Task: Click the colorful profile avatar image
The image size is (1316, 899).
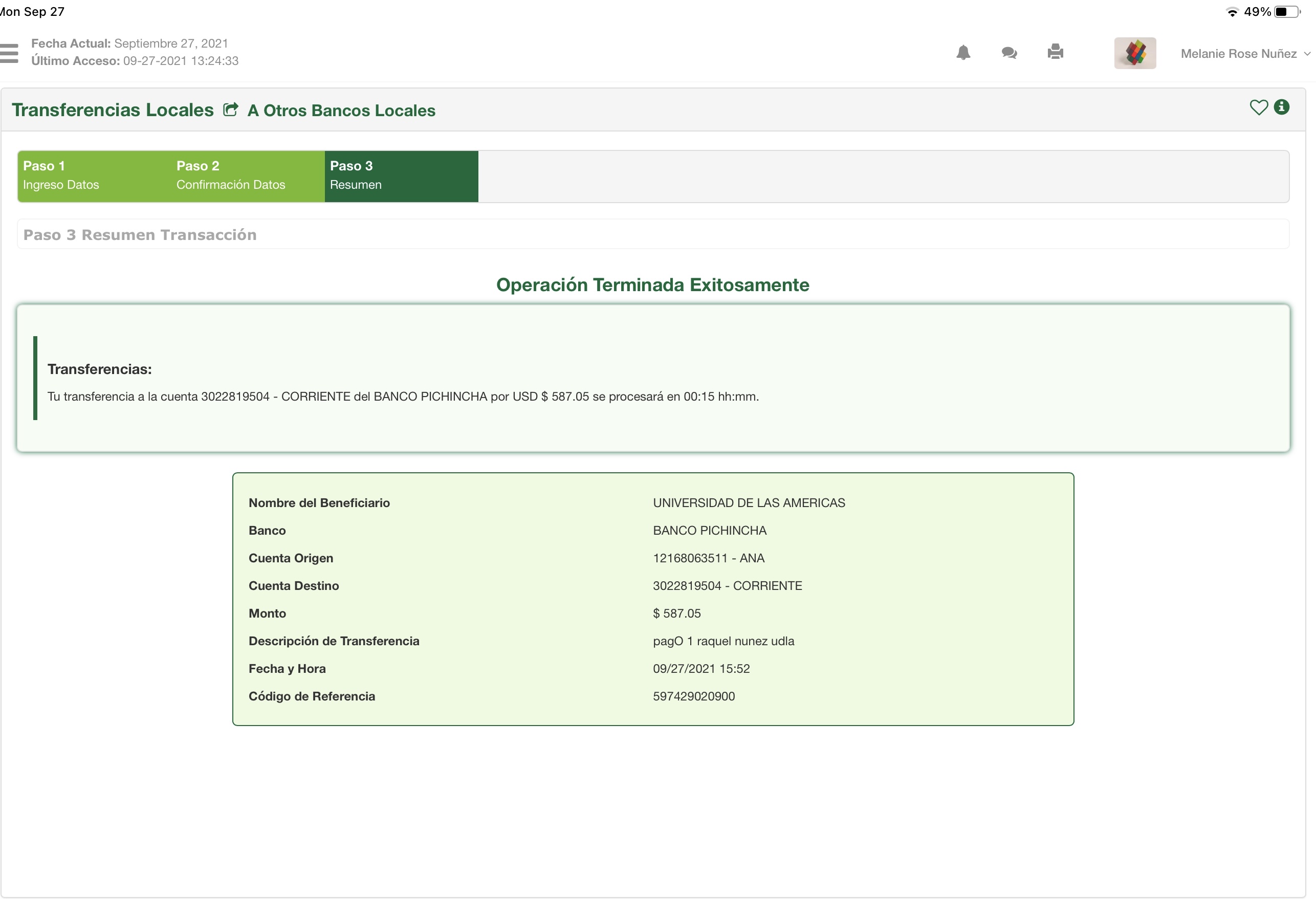Action: tap(1134, 53)
